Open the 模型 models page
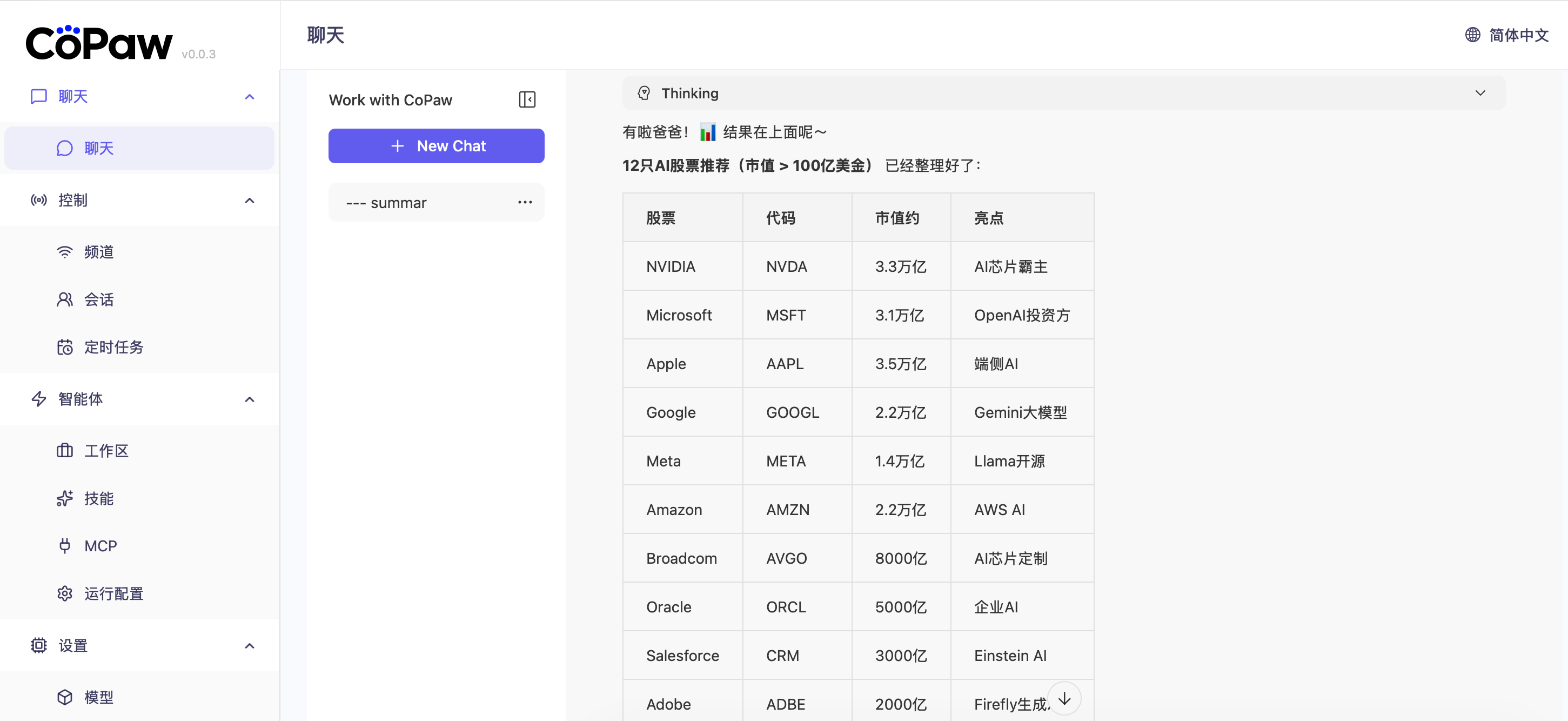The width and height of the screenshot is (1568, 721). 99,697
